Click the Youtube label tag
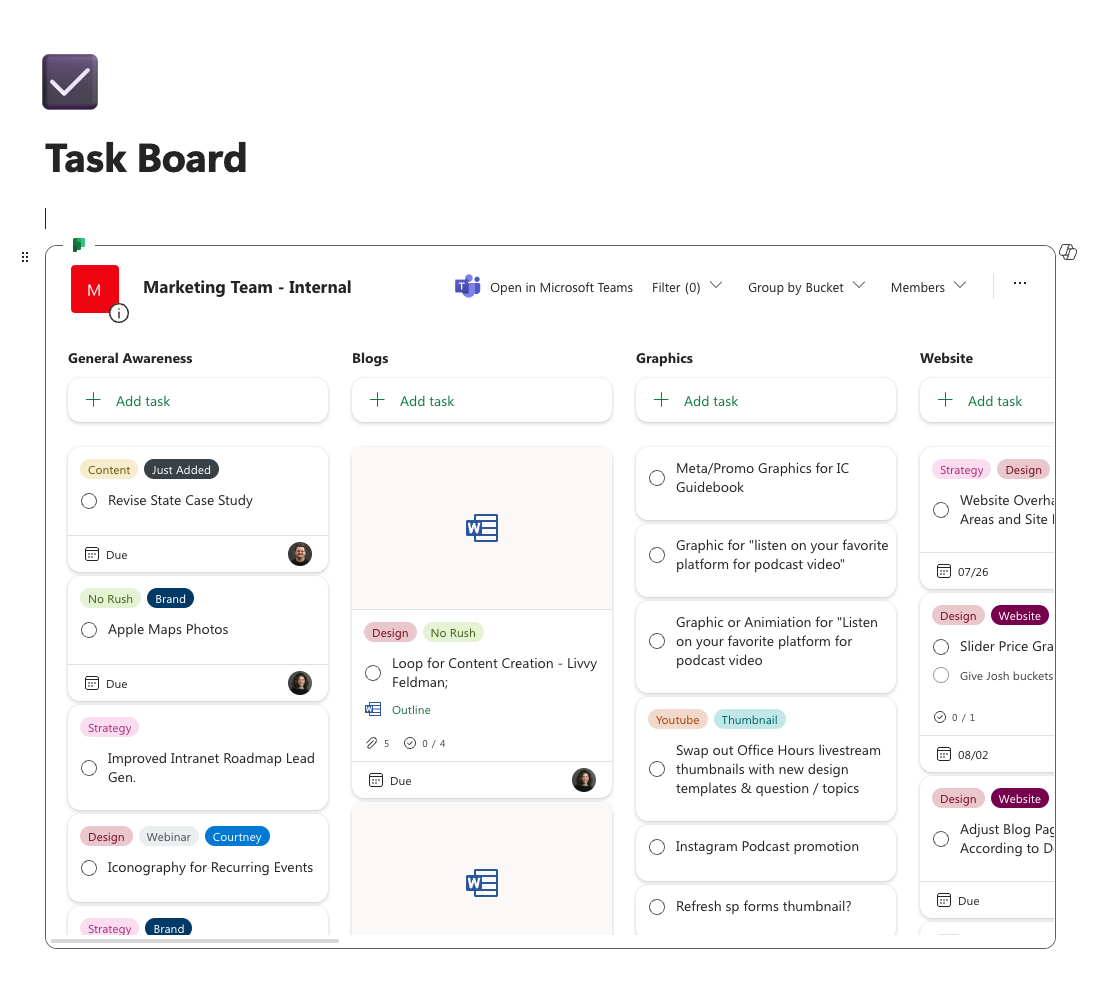Screen dimensions: 1109x994 pyautogui.click(x=678, y=720)
